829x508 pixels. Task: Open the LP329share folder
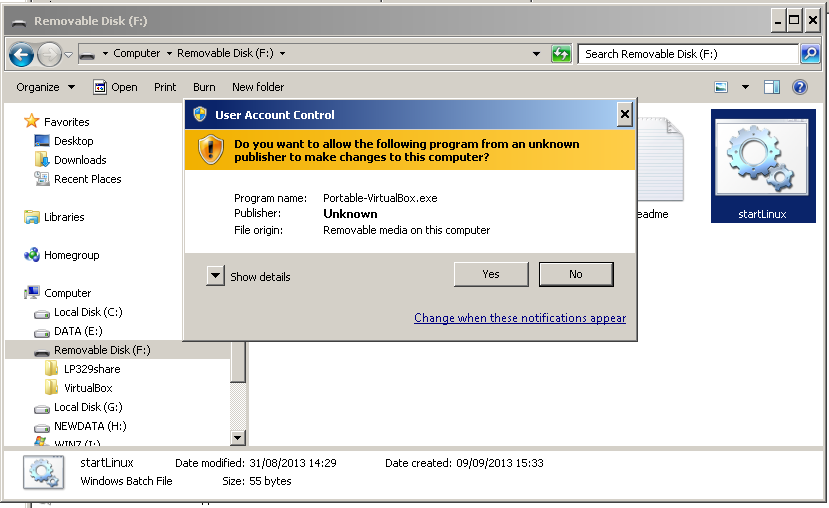tap(82, 369)
